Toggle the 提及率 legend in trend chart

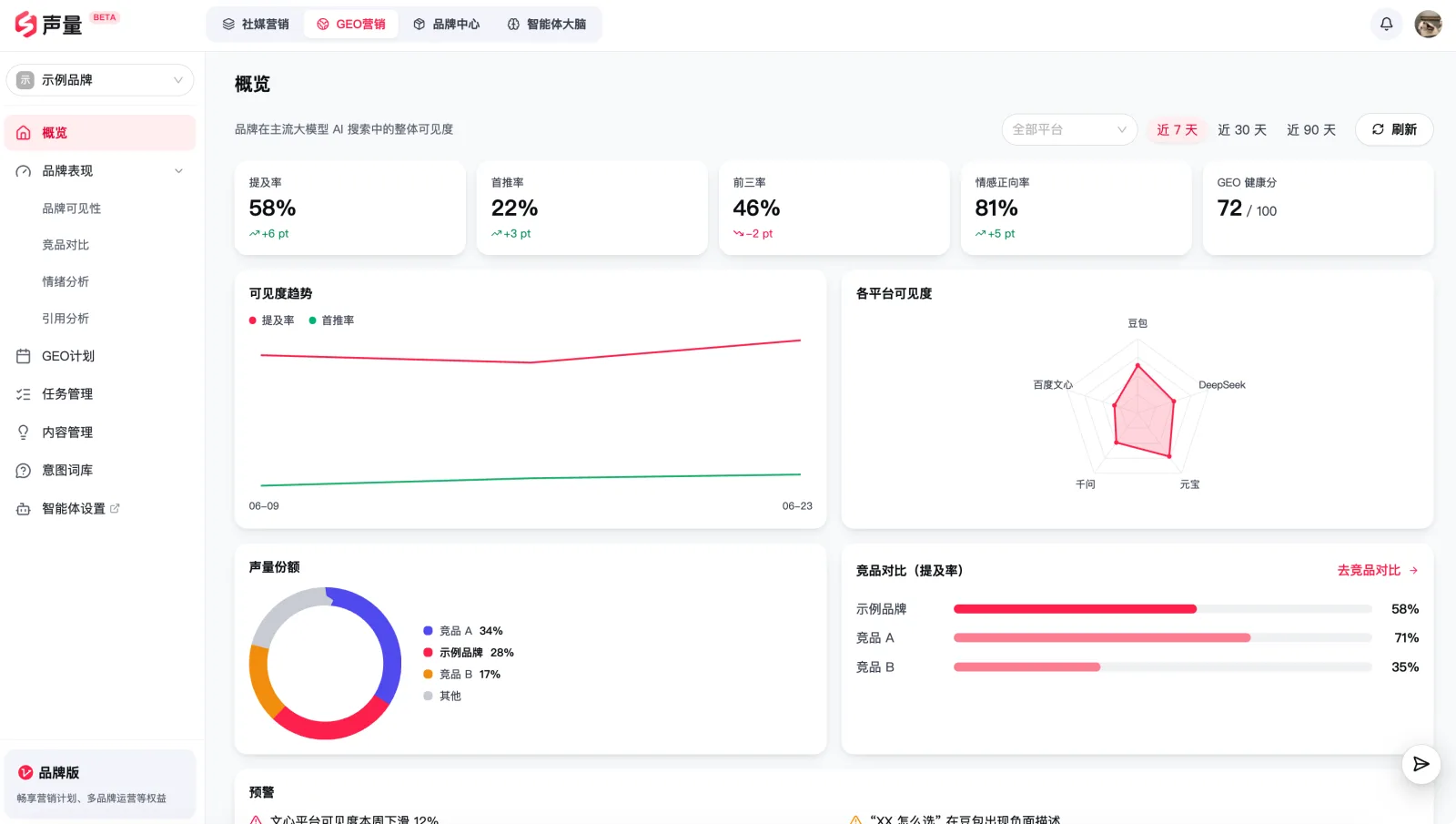click(x=272, y=320)
